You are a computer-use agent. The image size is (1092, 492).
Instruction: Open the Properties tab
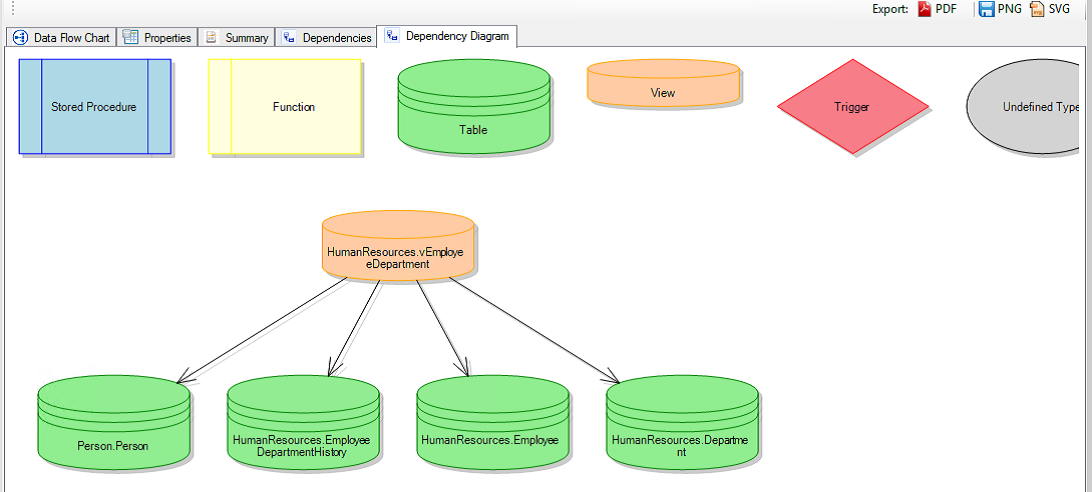pyautogui.click(x=157, y=38)
